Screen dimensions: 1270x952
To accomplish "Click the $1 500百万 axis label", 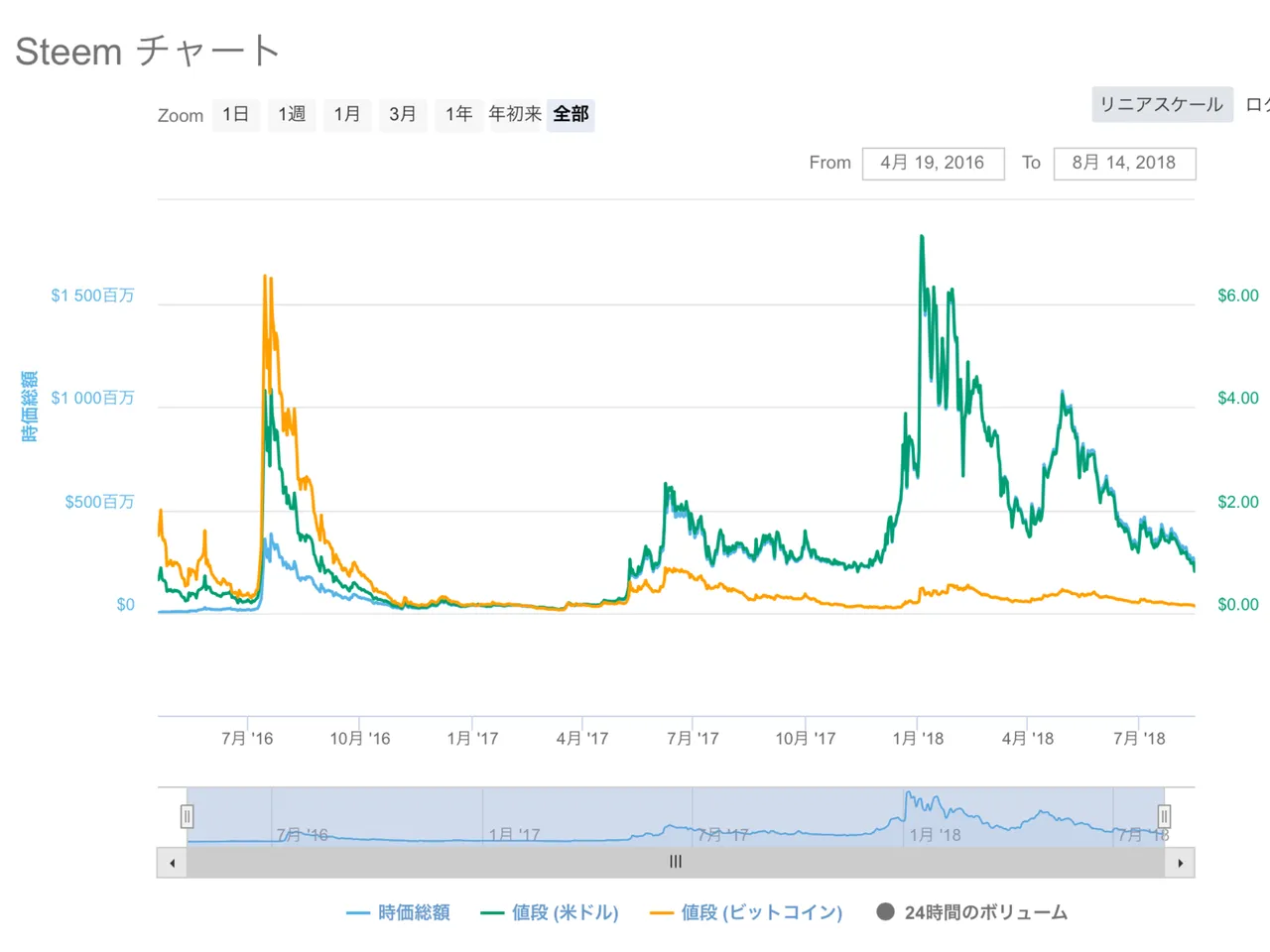I will point(92,296).
